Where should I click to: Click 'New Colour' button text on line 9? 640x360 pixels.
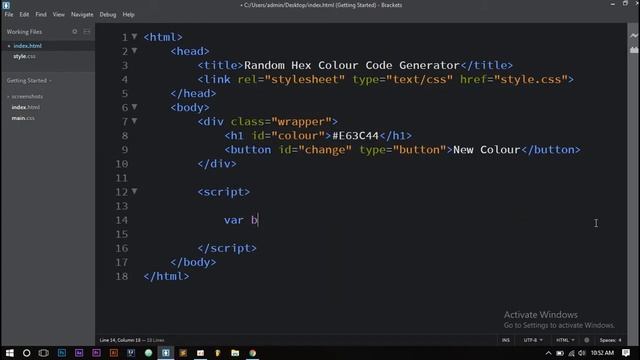click(487, 149)
